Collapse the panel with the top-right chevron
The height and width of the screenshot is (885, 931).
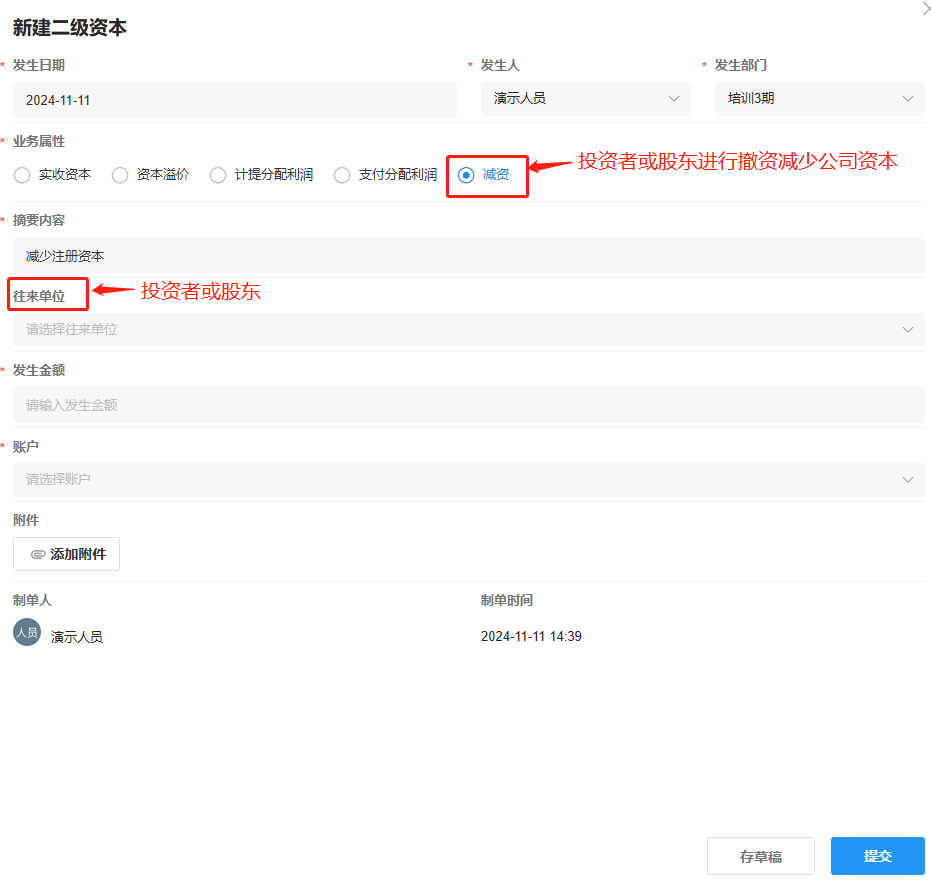925,9
